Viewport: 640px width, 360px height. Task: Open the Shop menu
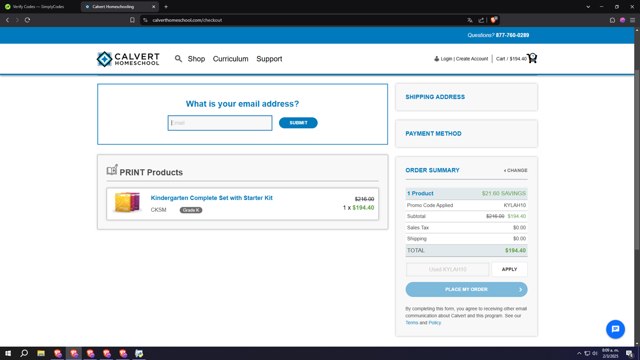[196, 59]
